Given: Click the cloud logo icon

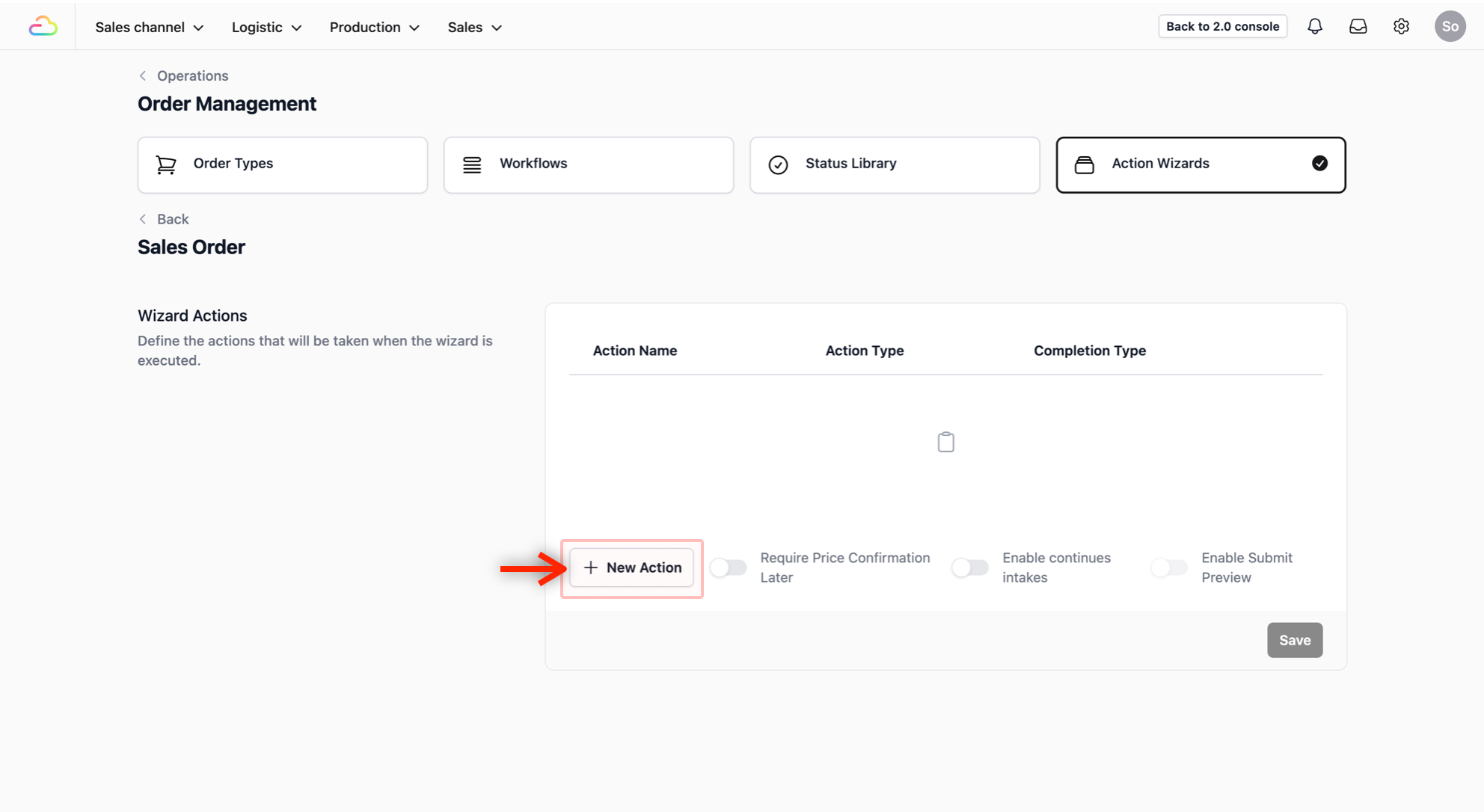Looking at the screenshot, I should coord(43,27).
